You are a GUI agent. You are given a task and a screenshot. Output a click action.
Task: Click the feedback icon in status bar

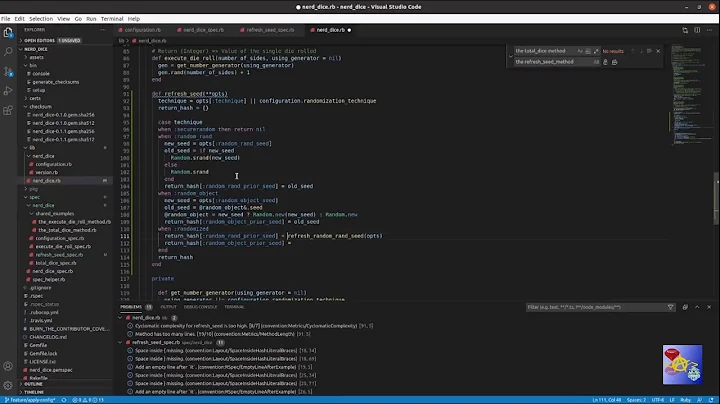(700, 400)
